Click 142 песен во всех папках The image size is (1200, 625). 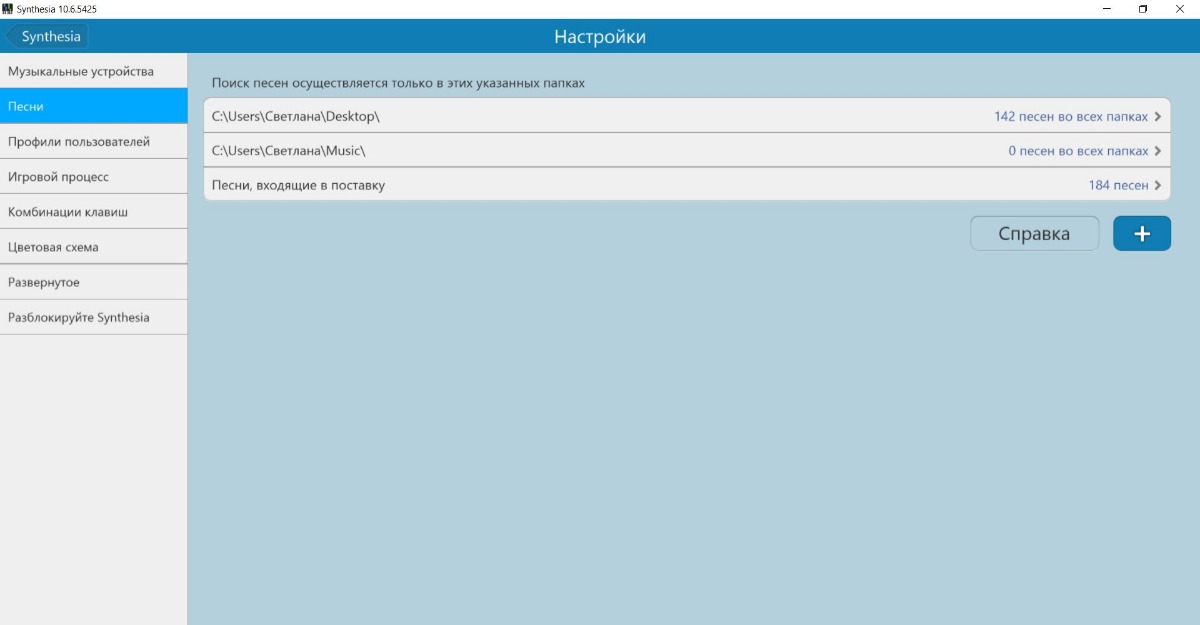1071,116
